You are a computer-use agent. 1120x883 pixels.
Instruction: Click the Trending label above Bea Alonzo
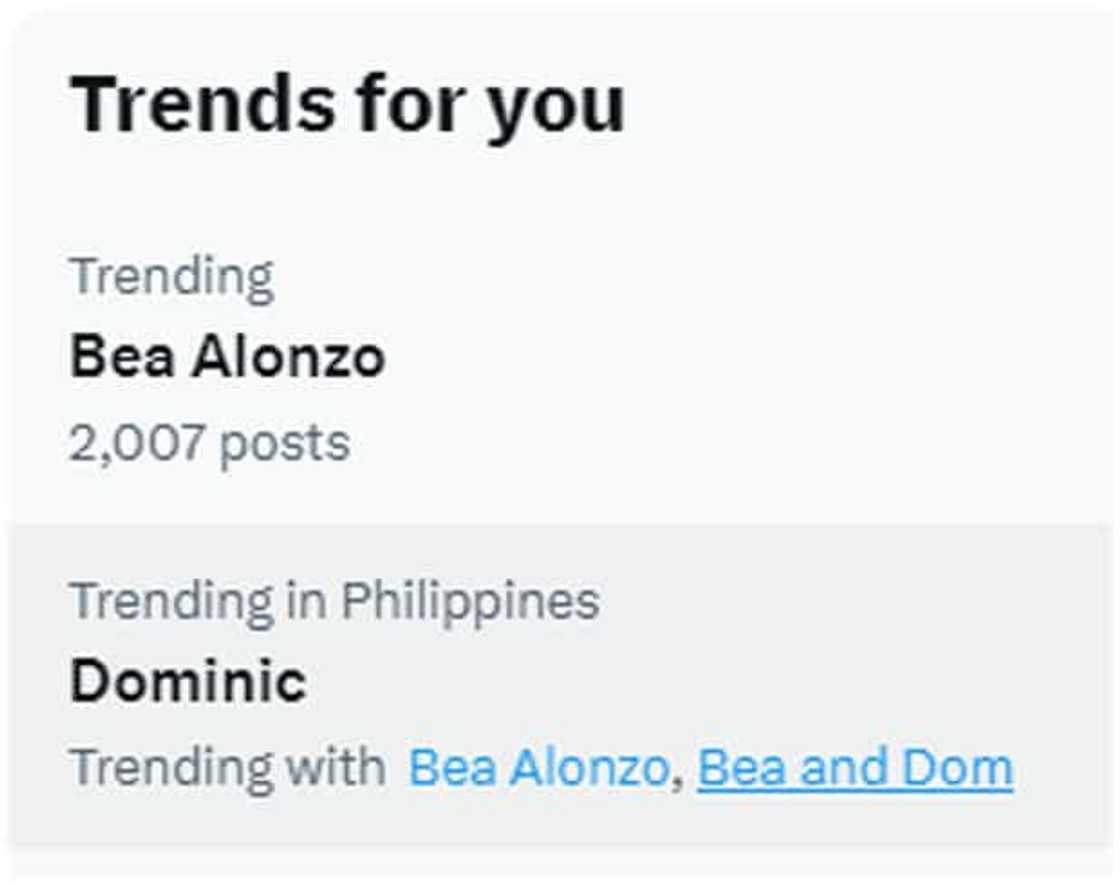point(171,277)
